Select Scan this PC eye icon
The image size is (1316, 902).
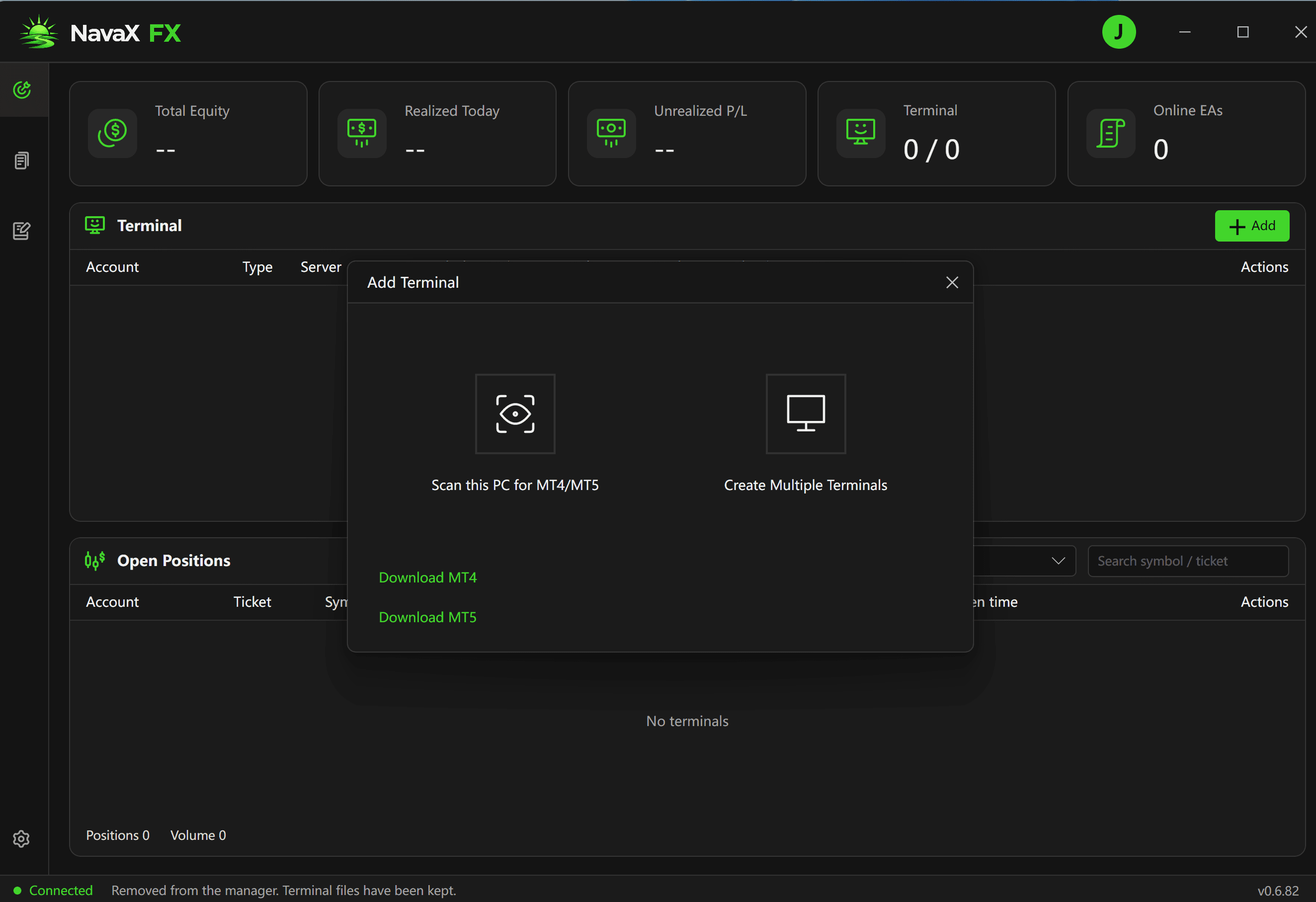click(x=515, y=414)
